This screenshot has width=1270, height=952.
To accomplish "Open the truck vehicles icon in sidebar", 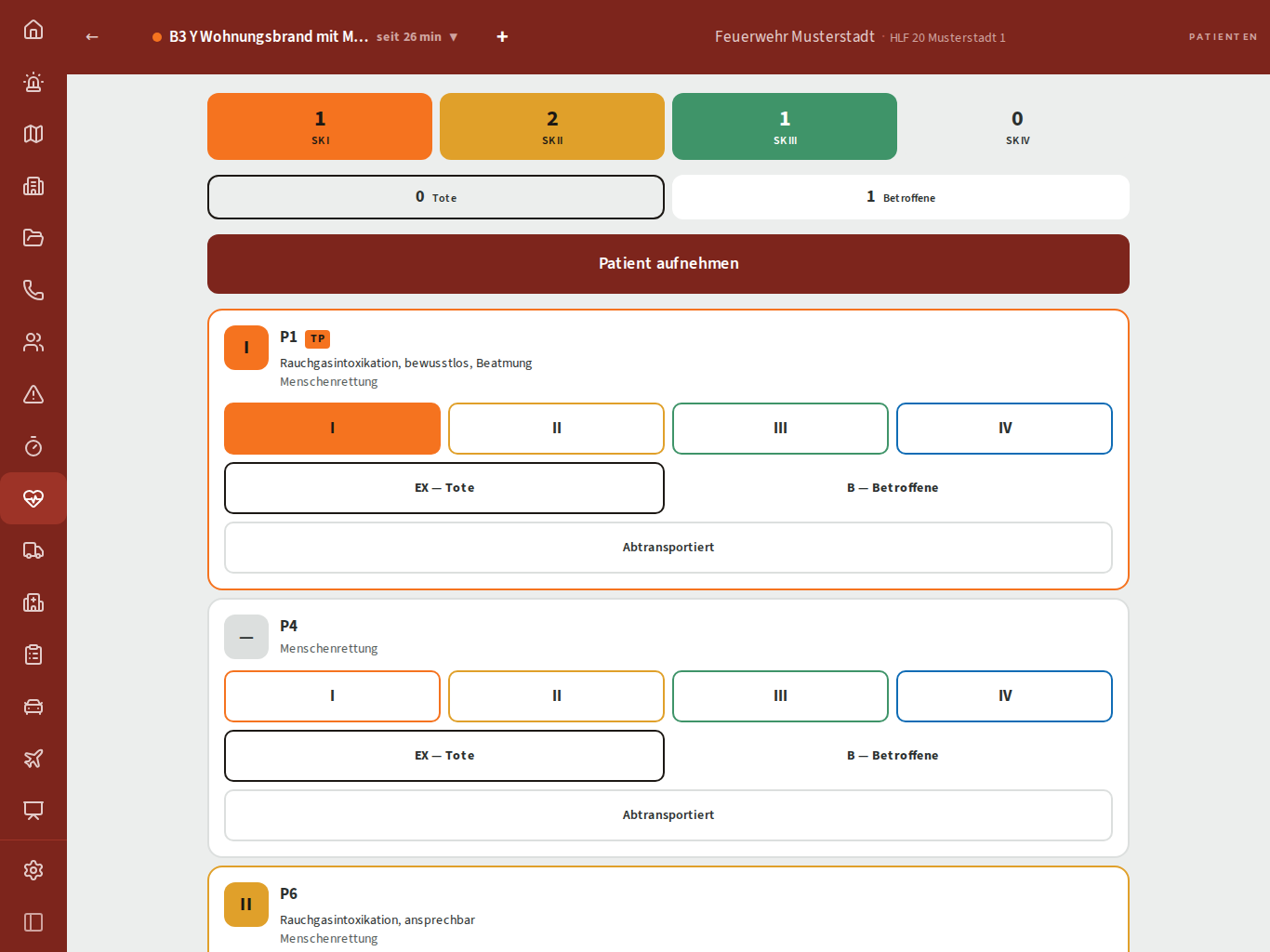I will point(33,550).
